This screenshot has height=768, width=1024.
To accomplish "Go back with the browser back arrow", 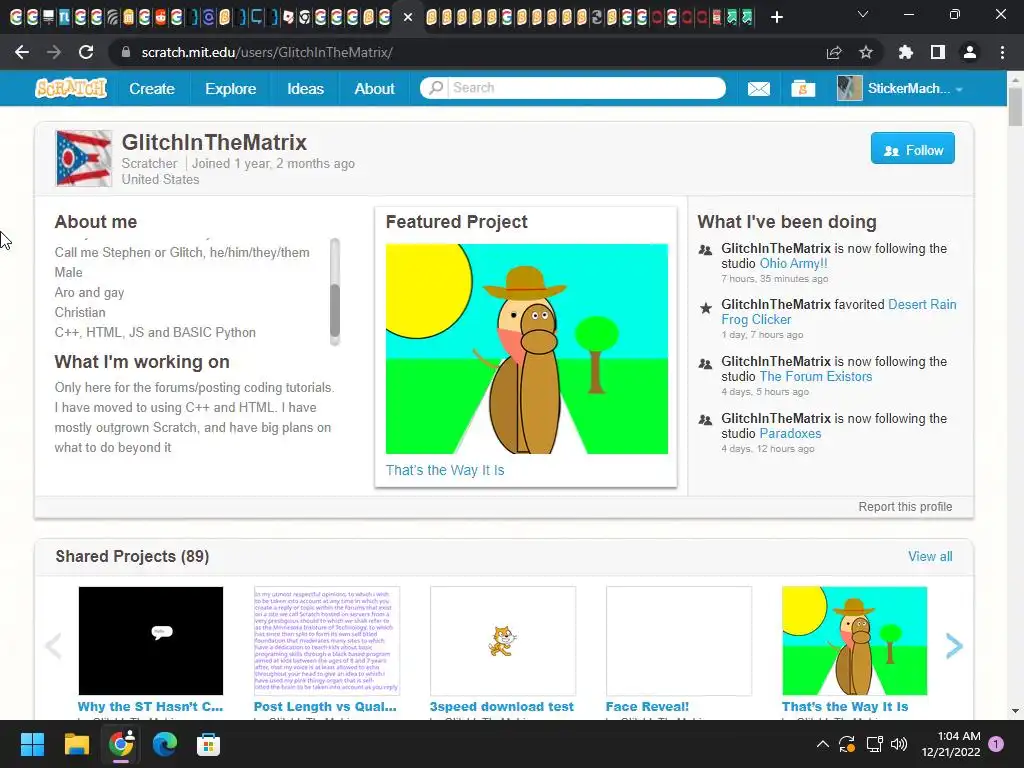I will click(22, 52).
